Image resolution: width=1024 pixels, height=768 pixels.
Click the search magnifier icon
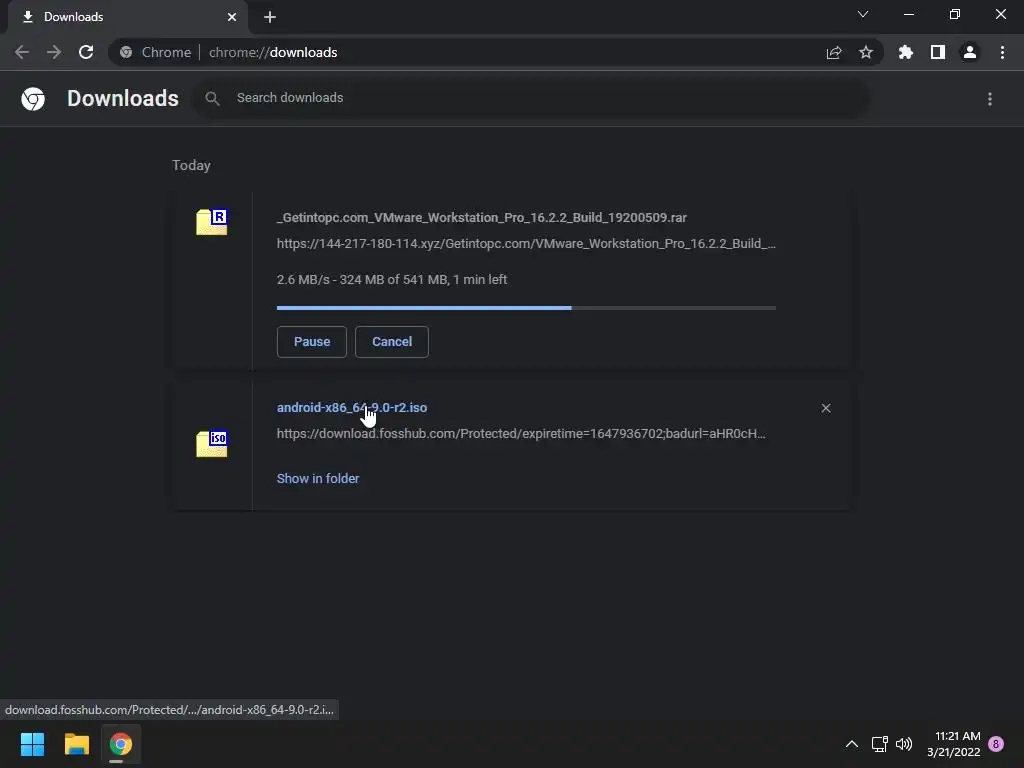pos(212,99)
